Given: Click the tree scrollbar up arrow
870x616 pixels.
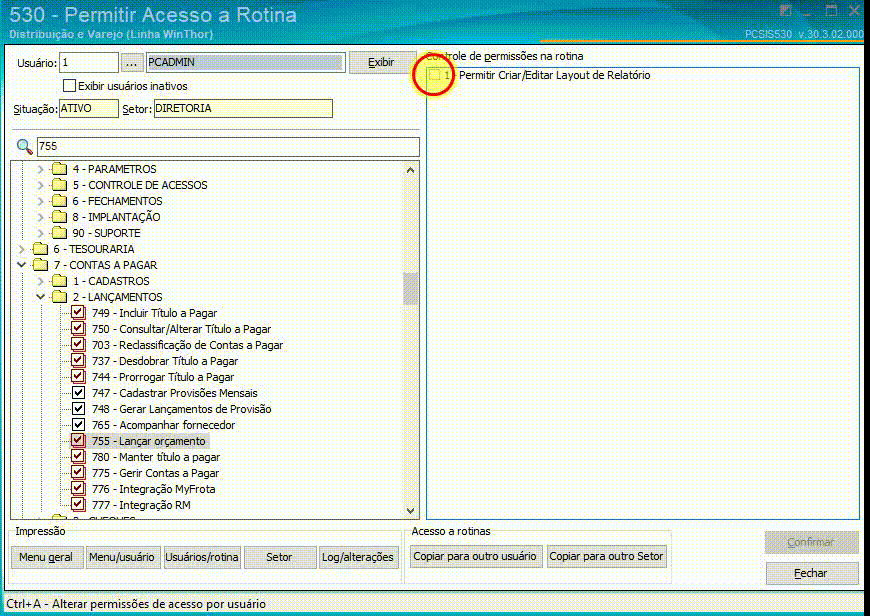Looking at the screenshot, I should click(411, 170).
